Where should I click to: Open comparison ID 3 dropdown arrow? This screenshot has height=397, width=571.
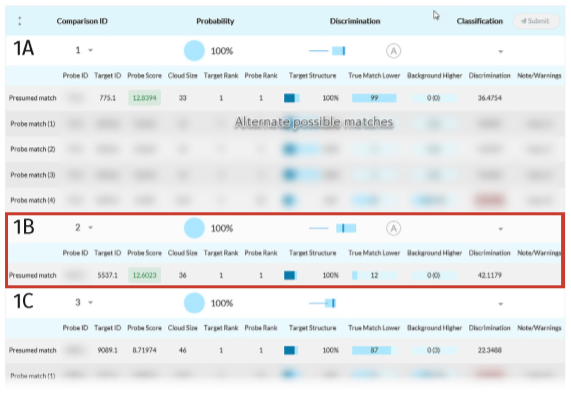point(90,303)
